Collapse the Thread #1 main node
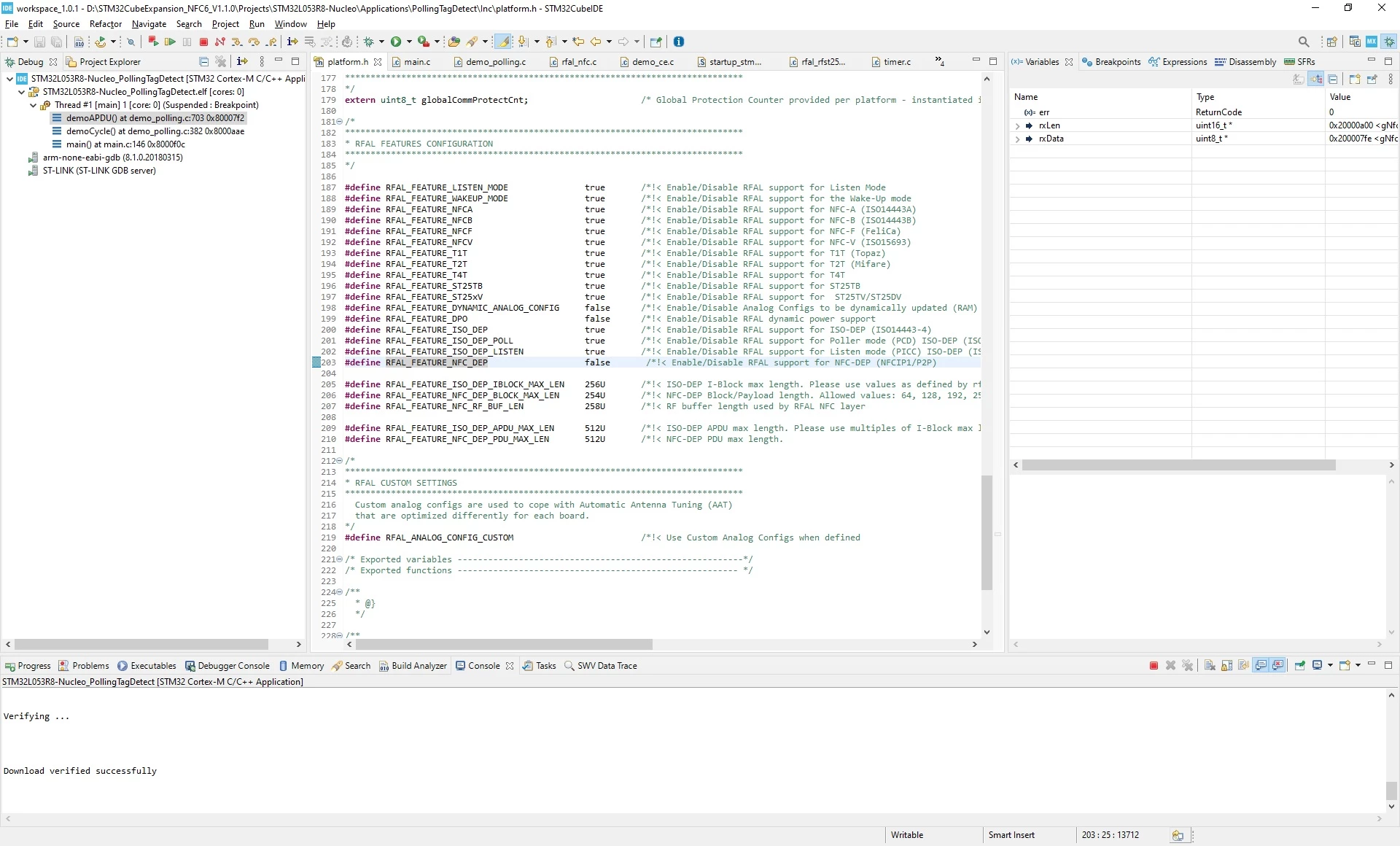This screenshot has width=1400, height=846. point(34,105)
